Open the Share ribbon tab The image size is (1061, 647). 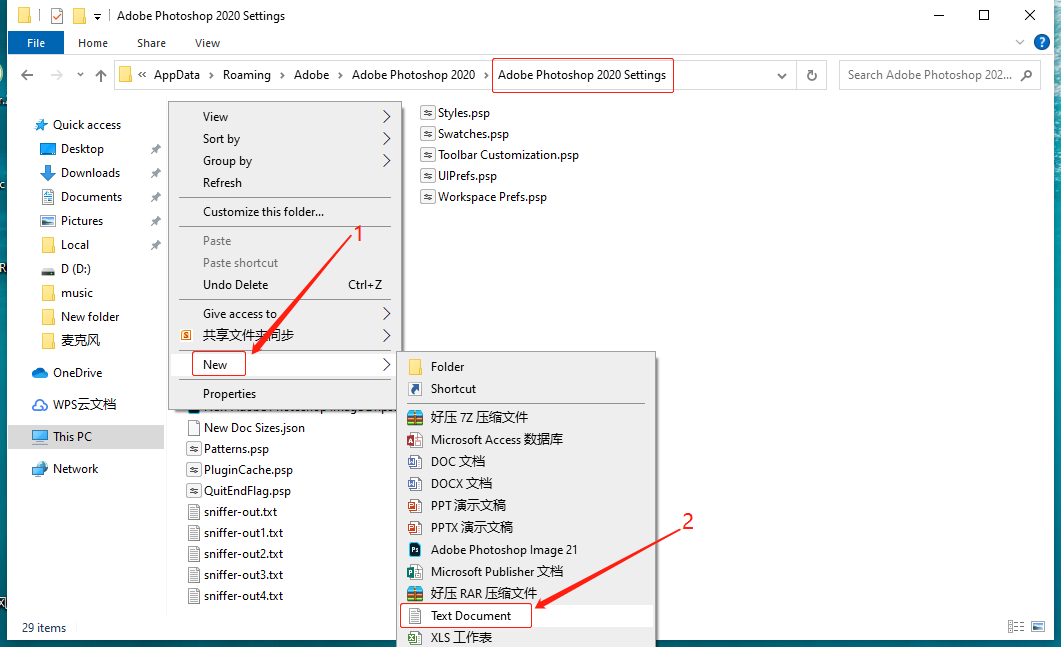coord(151,43)
